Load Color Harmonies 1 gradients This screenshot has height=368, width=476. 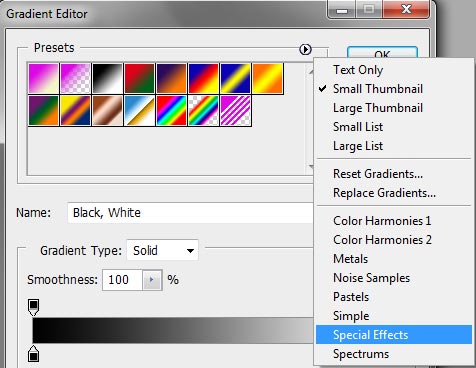[x=394, y=221]
